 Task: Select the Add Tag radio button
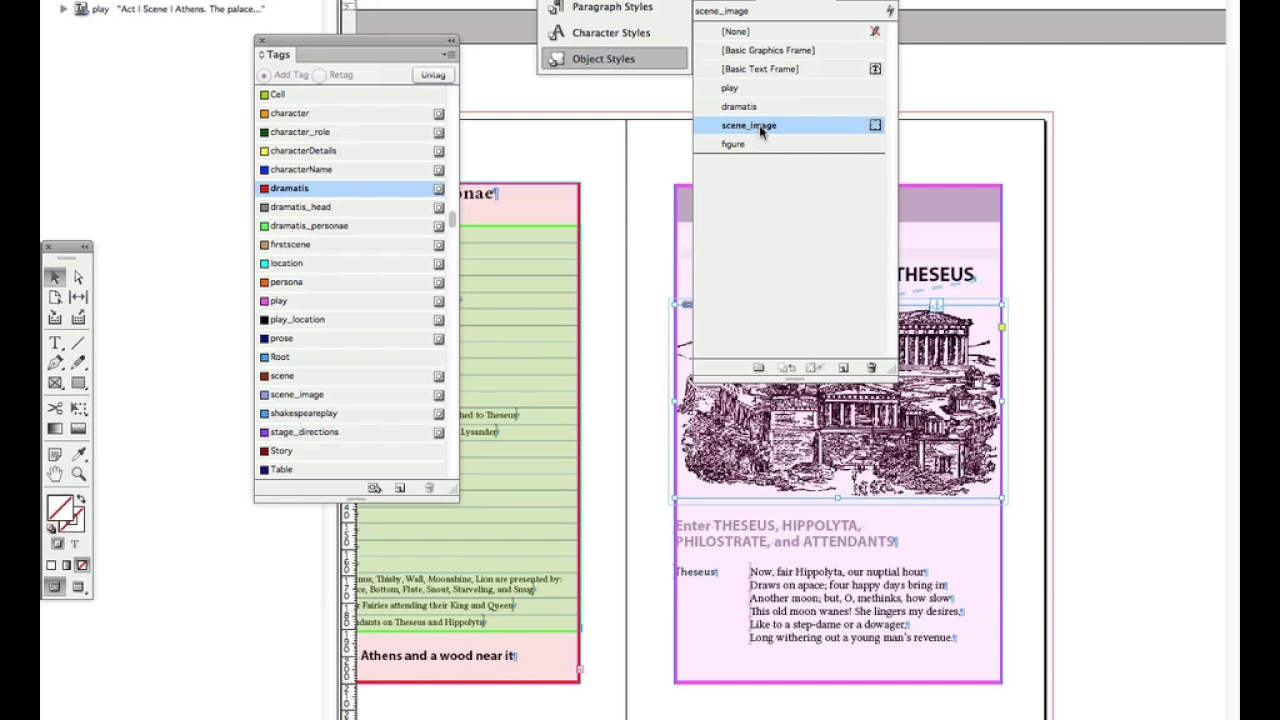[x=264, y=75]
